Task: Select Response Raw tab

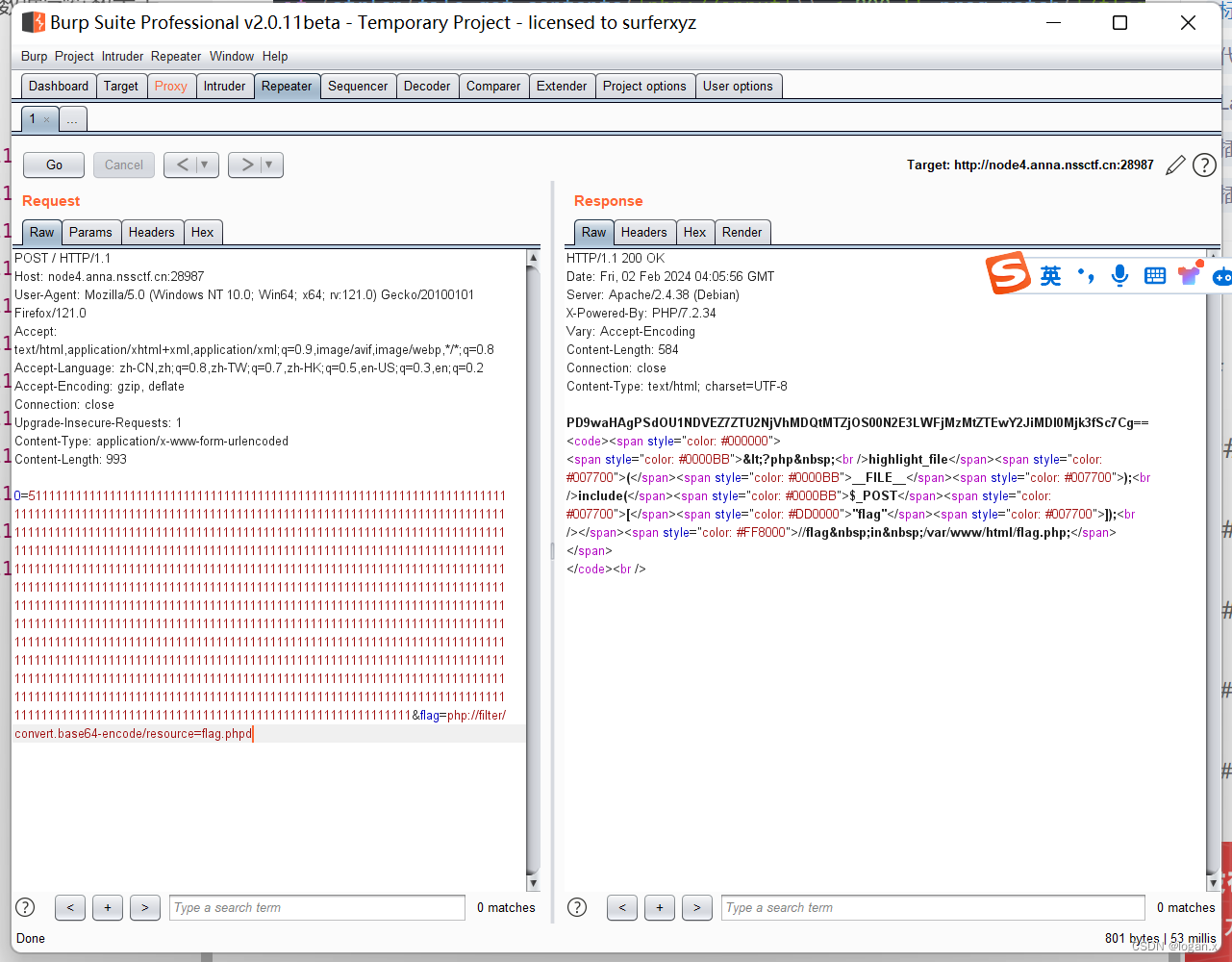Action: (x=594, y=232)
